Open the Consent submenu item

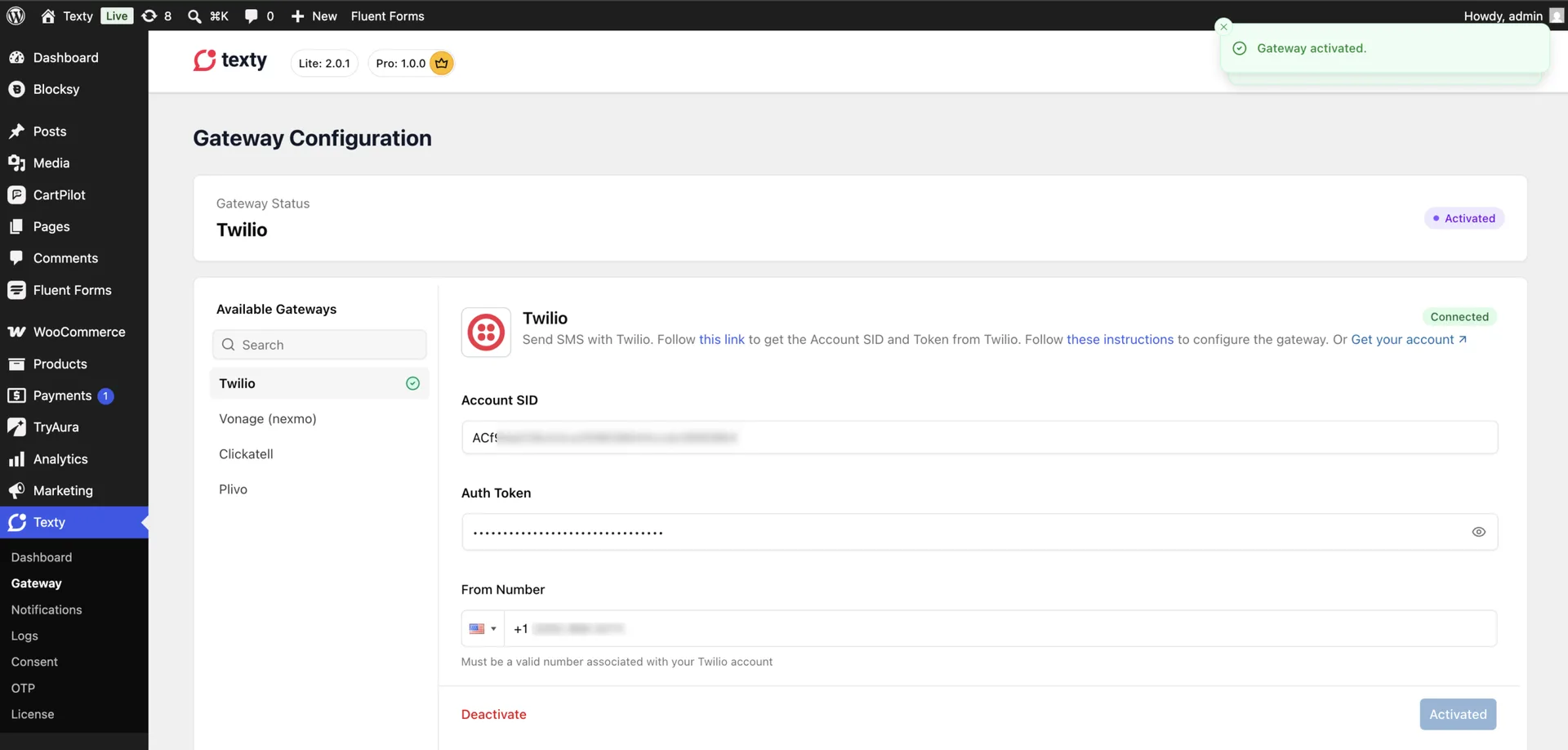[34, 662]
